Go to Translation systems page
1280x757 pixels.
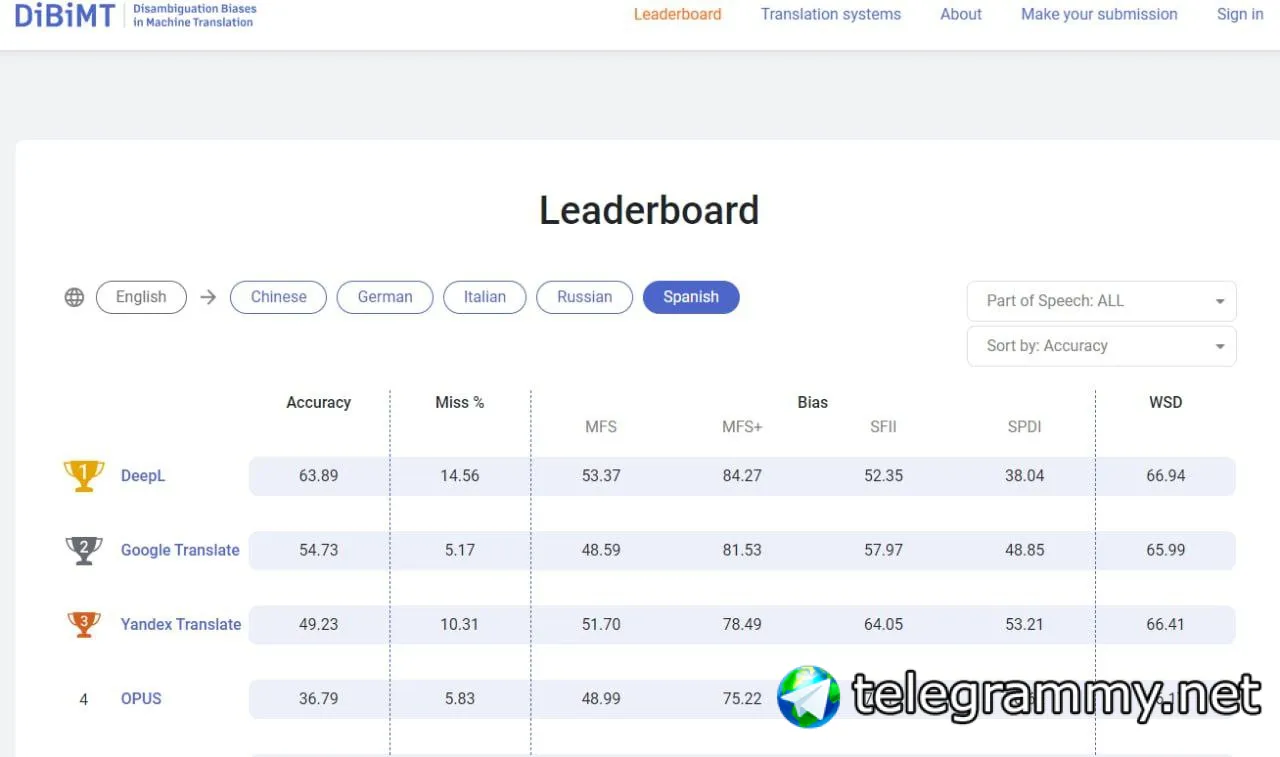[x=831, y=14]
